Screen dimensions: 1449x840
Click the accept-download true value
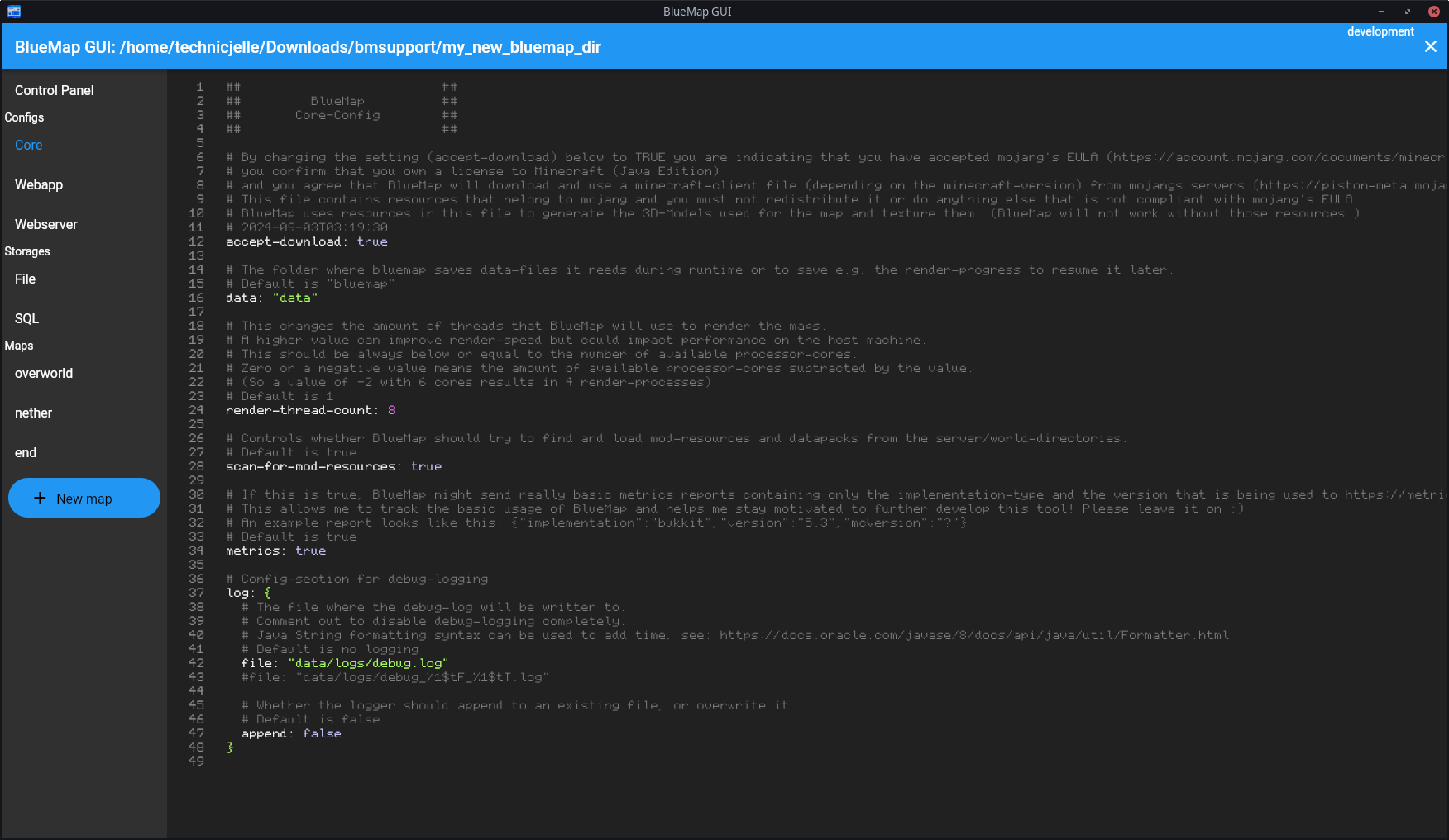372,241
